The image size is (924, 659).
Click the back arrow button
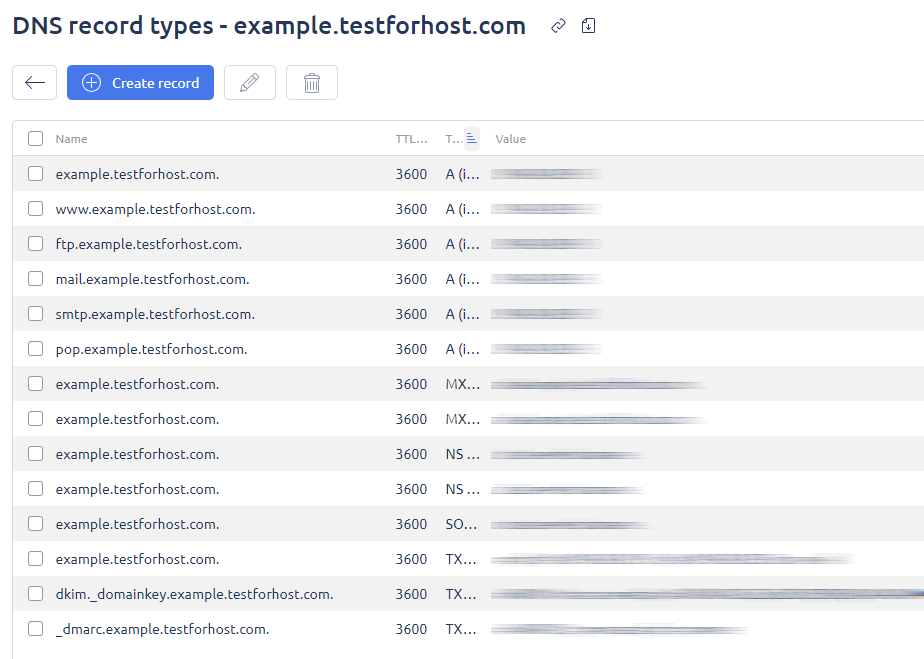point(34,83)
